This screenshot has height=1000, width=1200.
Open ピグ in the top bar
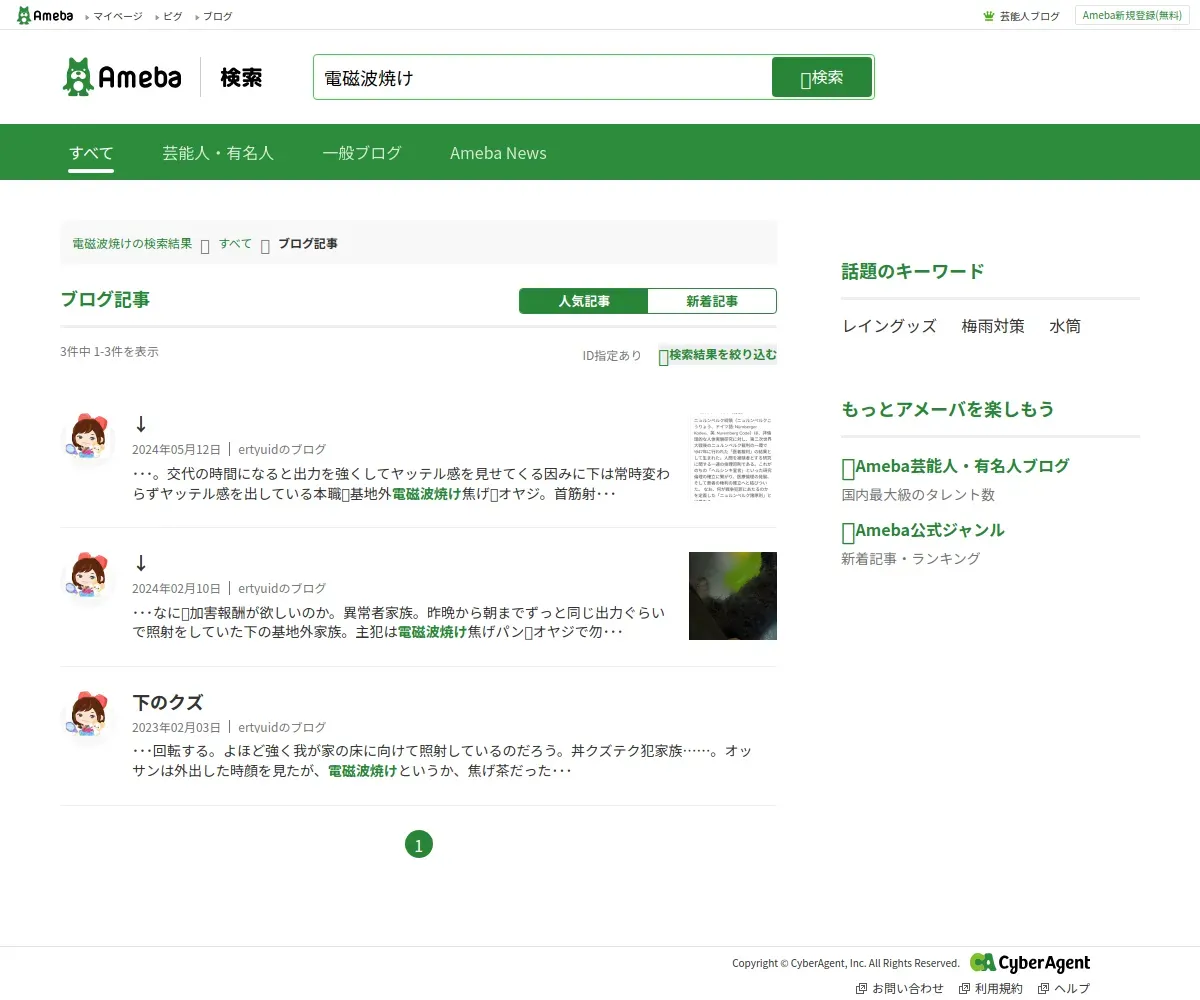(173, 16)
